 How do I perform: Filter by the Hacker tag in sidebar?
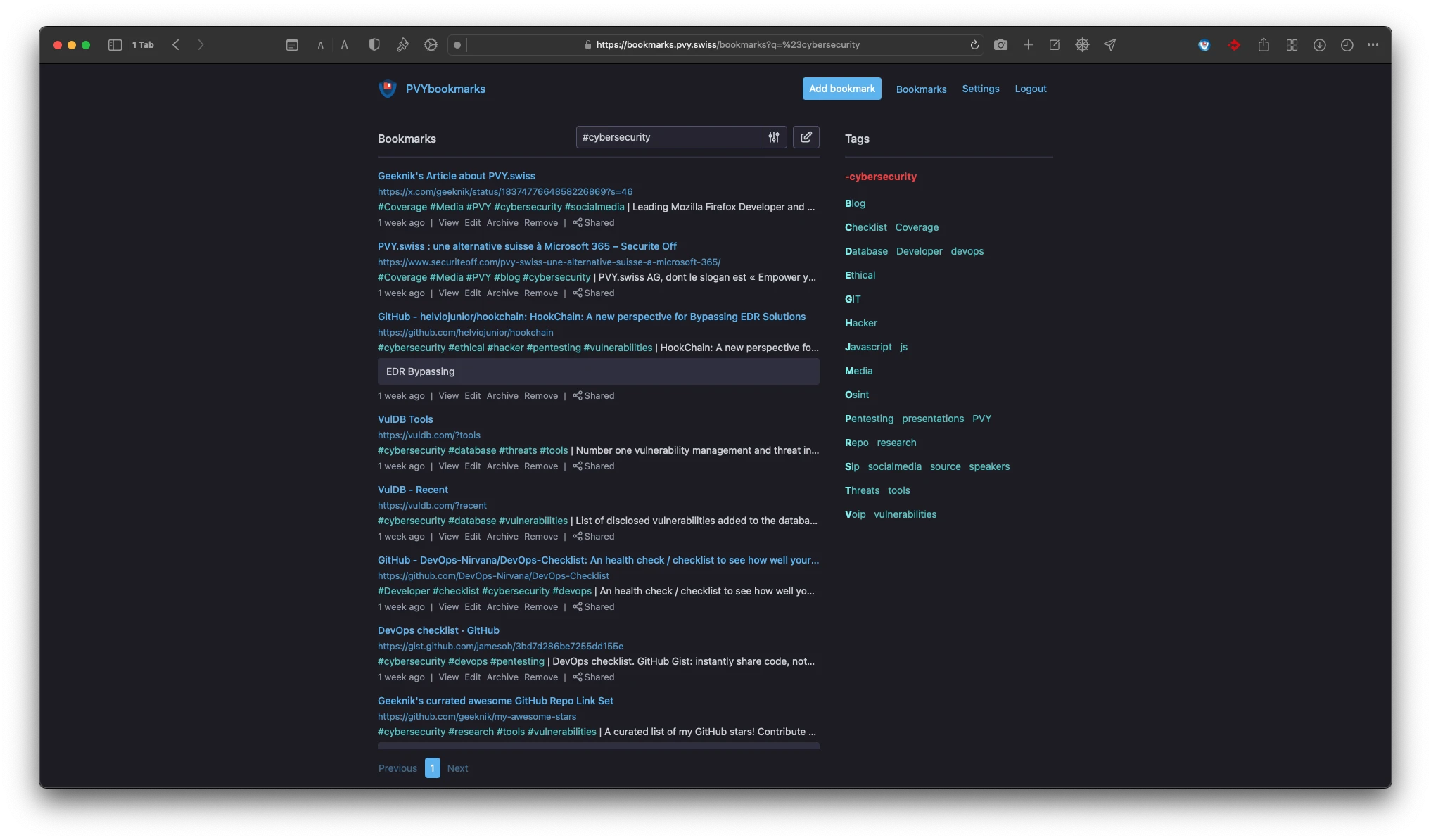[x=860, y=323]
